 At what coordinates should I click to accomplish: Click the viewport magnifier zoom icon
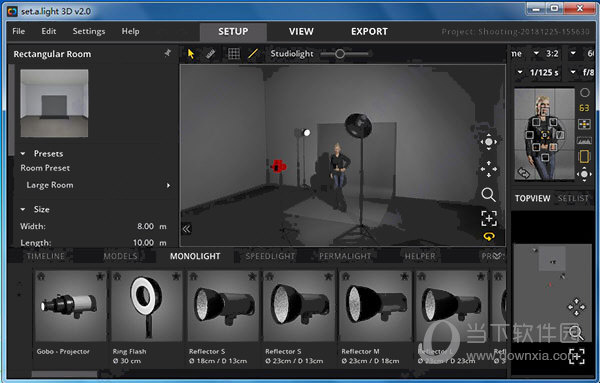(489, 195)
